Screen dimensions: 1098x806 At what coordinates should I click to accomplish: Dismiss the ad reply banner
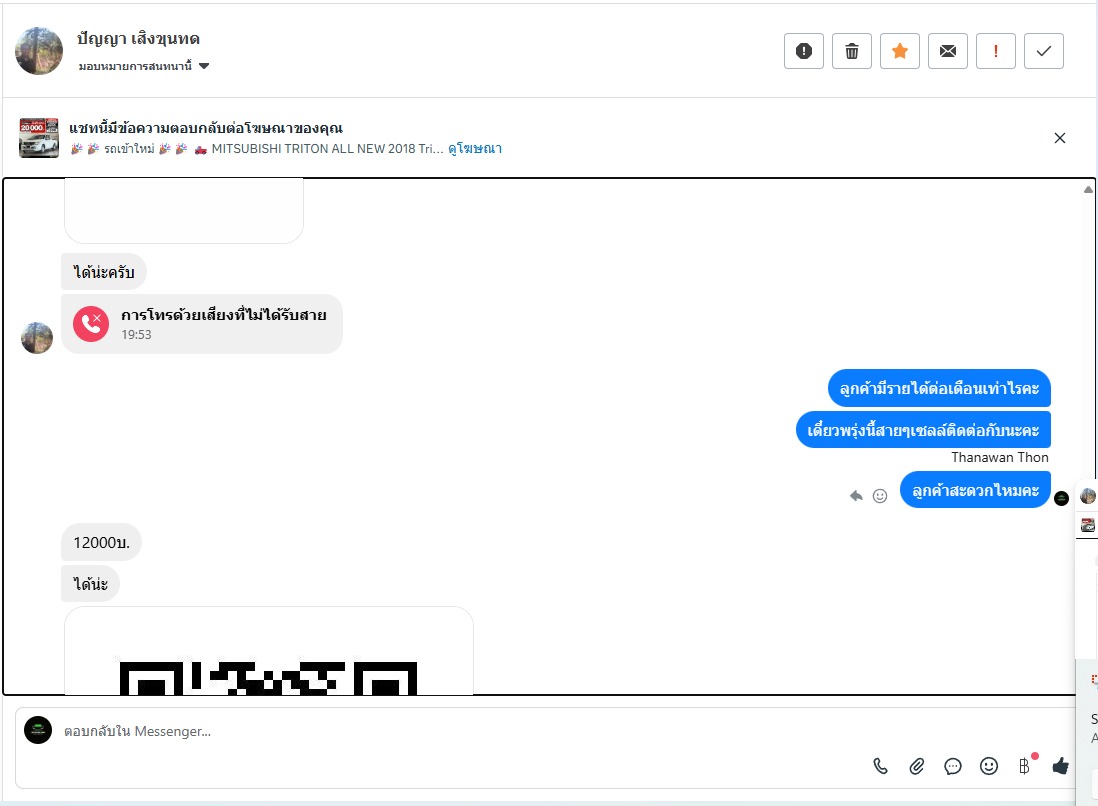click(x=1059, y=138)
